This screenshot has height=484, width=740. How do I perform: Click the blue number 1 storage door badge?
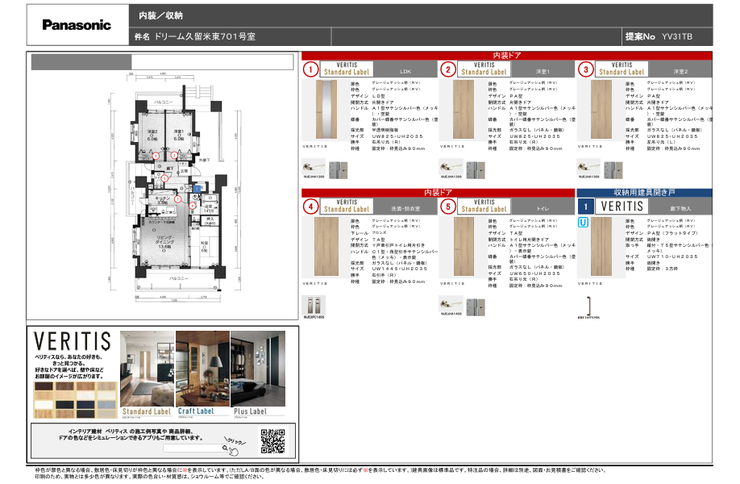pyautogui.click(x=585, y=206)
